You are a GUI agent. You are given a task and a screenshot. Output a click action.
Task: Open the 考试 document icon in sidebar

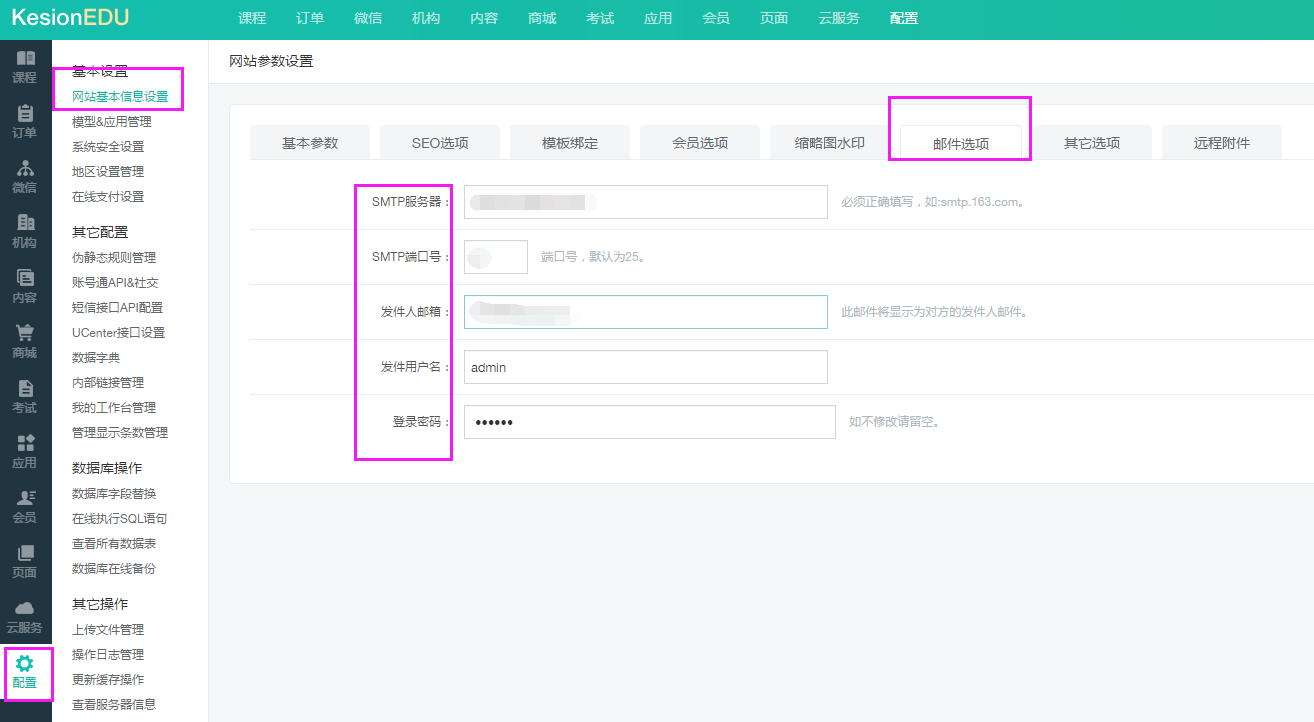[x=26, y=389]
